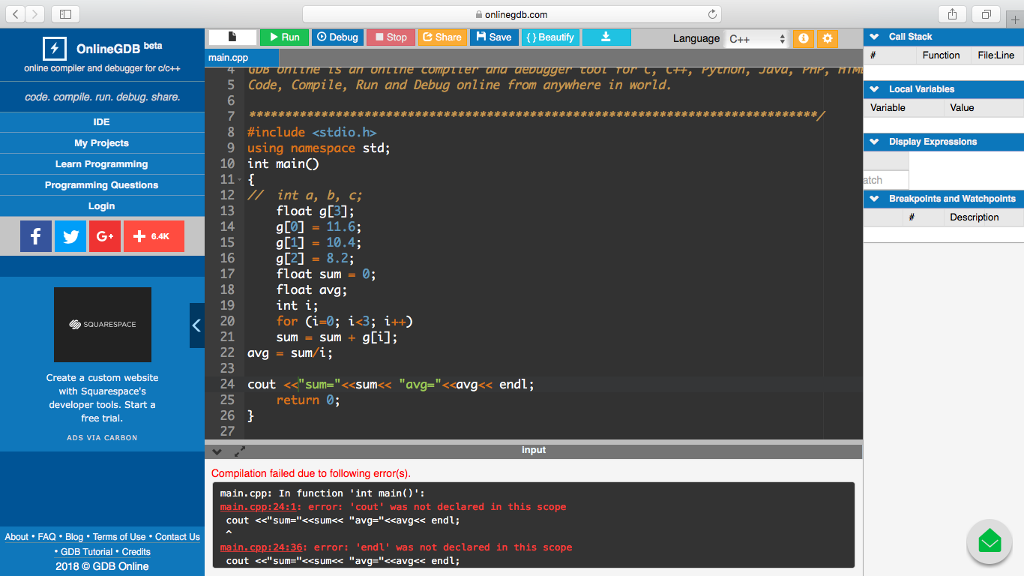Viewport: 1024px width, 576px height.
Task: Place cursor on the cout line 24 code
Action: click(x=391, y=384)
